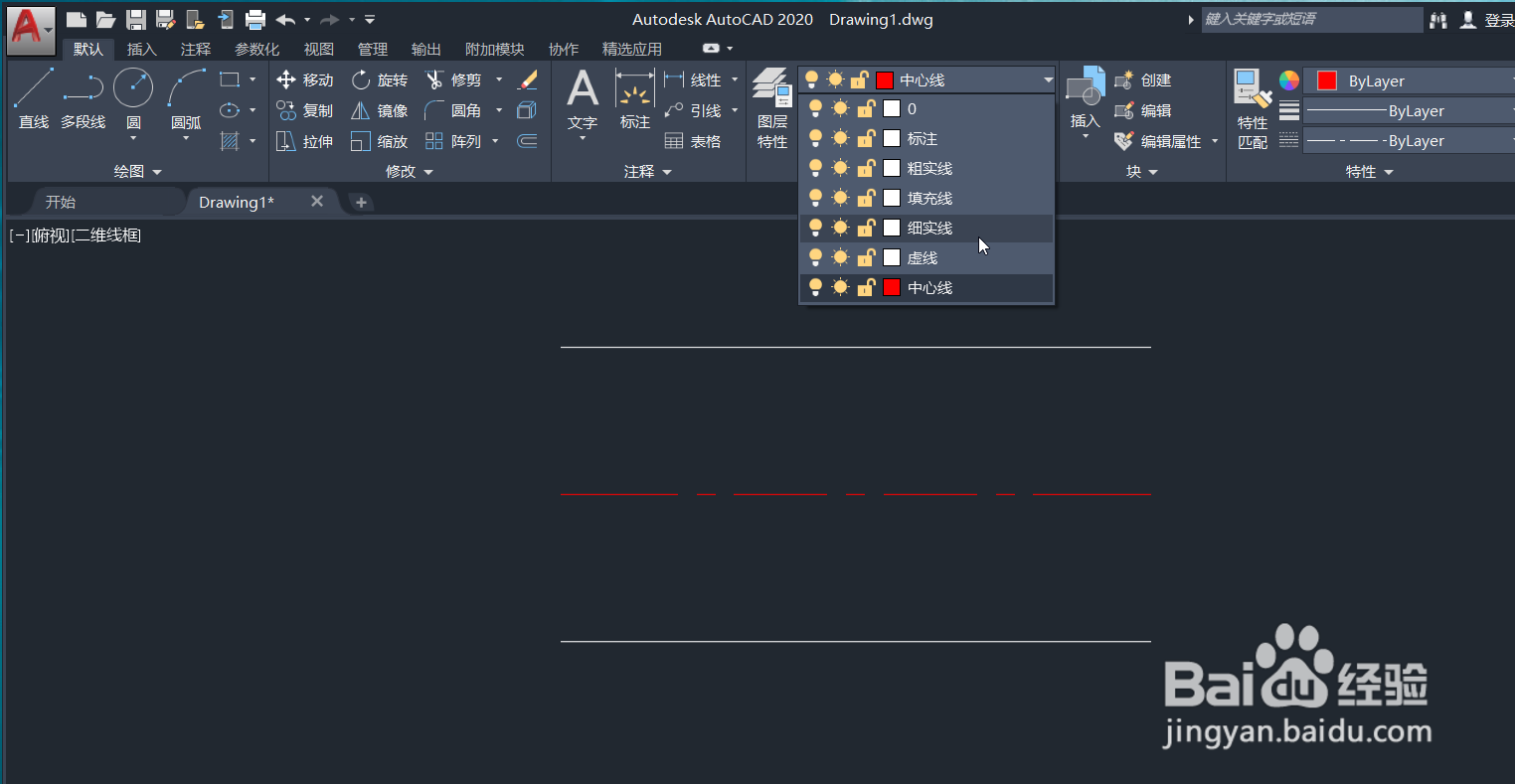The width and height of the screenshot is (1515, 784).
Task: Click the Table (表格) tool
Action: pyautogui.click(x=693, y=142)
